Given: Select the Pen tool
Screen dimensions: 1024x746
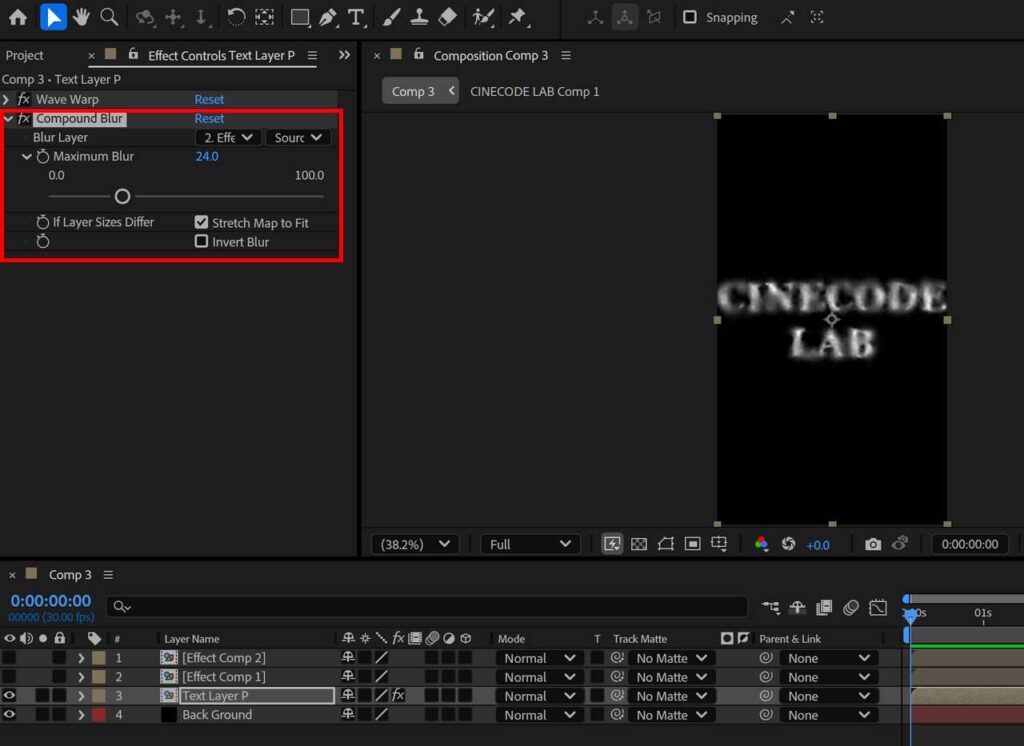Looking at the screenshot, I should [x=328, y=17].
